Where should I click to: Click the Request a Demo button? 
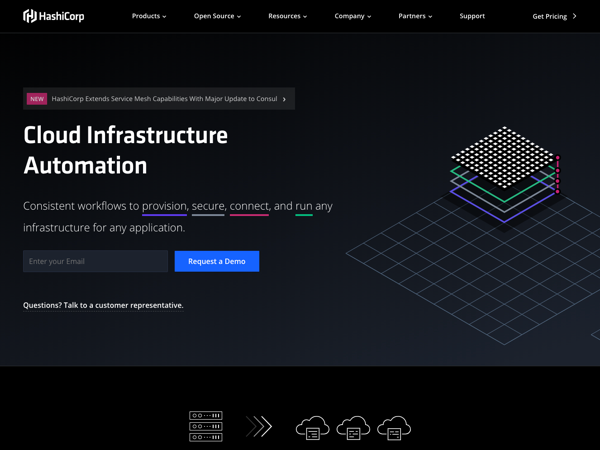pyautogui.click(x=217, y=261)
